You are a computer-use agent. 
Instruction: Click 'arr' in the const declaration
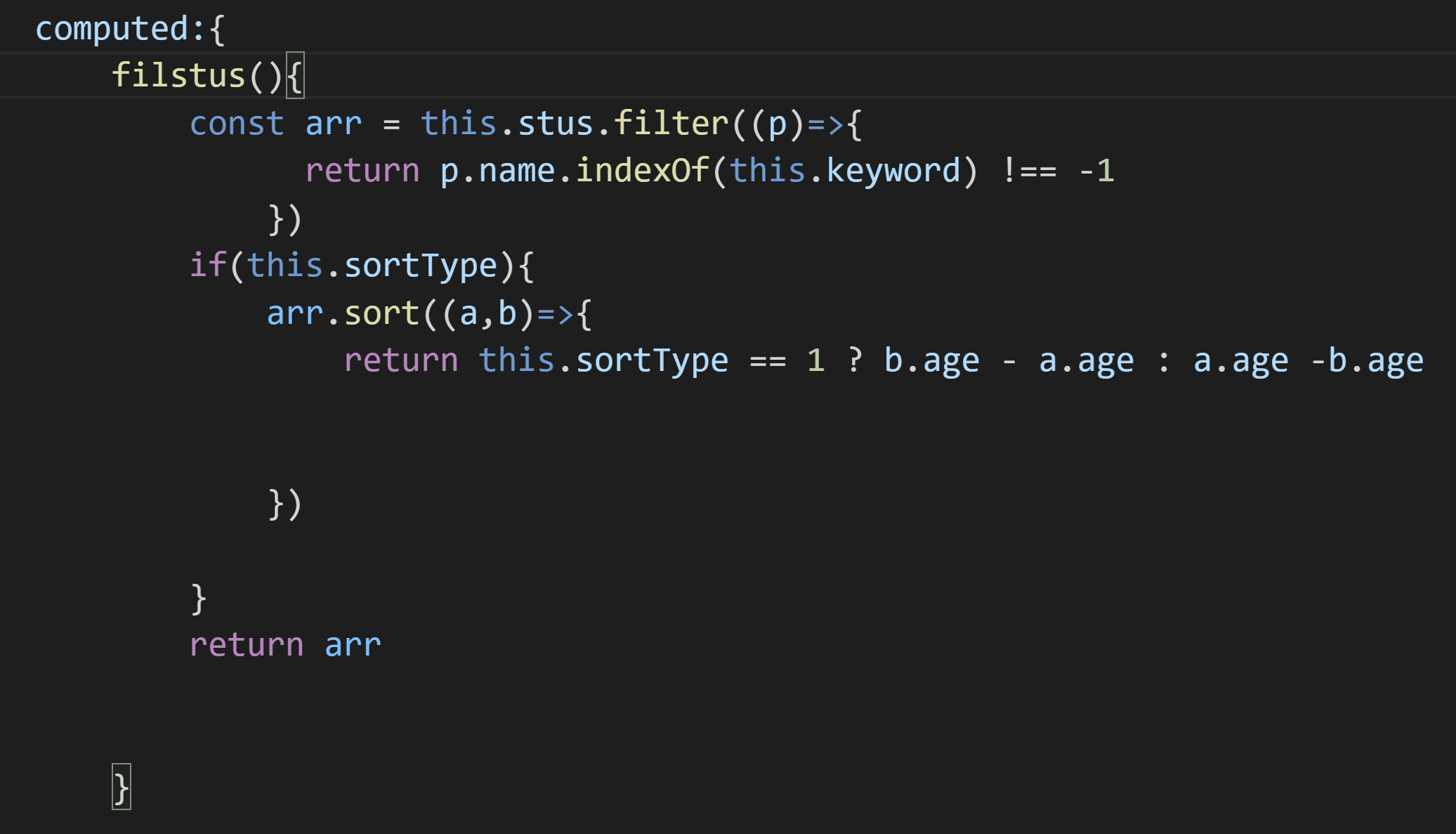click(334, 124)
